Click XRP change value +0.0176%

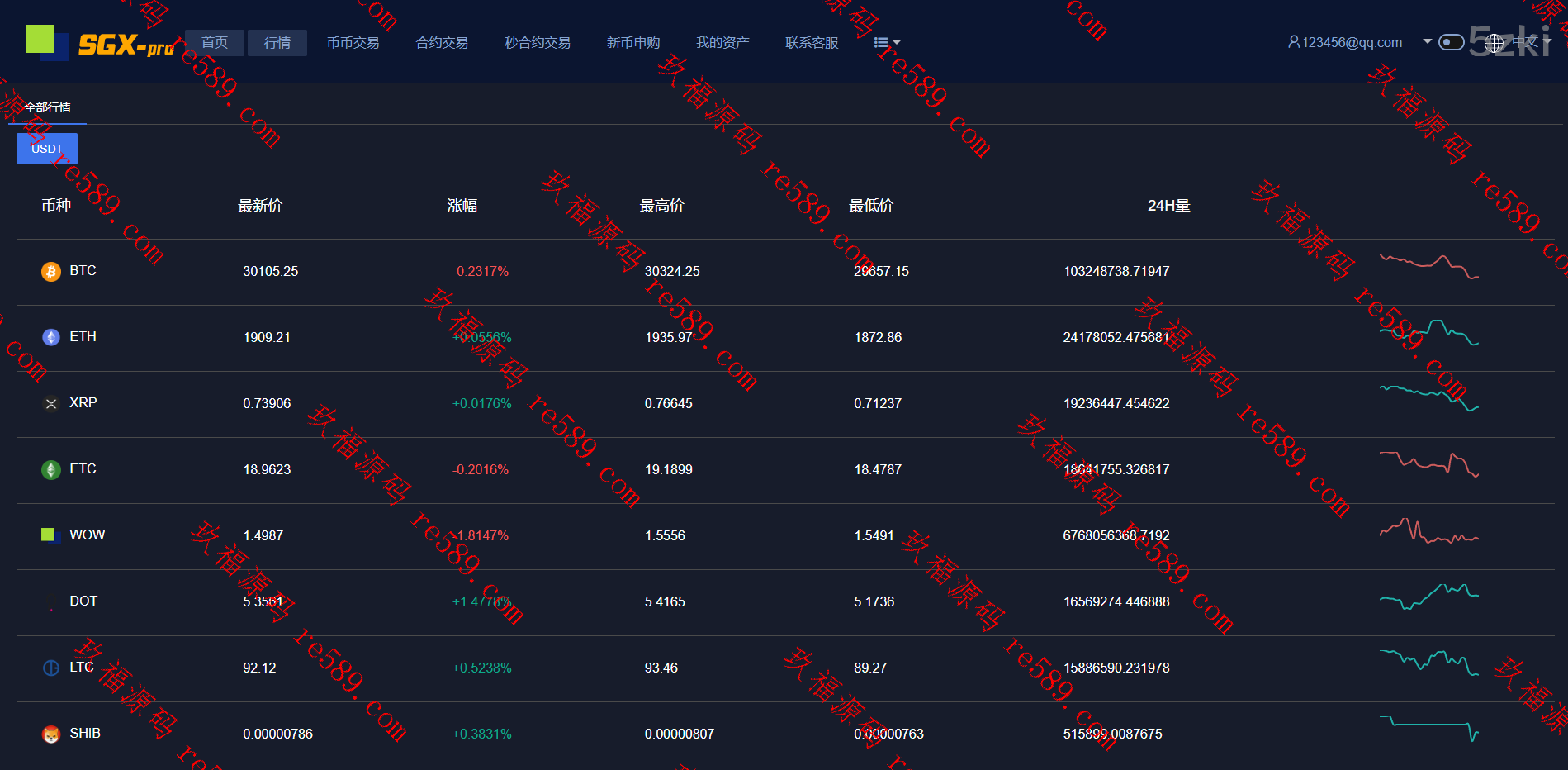tap(482, 404)
